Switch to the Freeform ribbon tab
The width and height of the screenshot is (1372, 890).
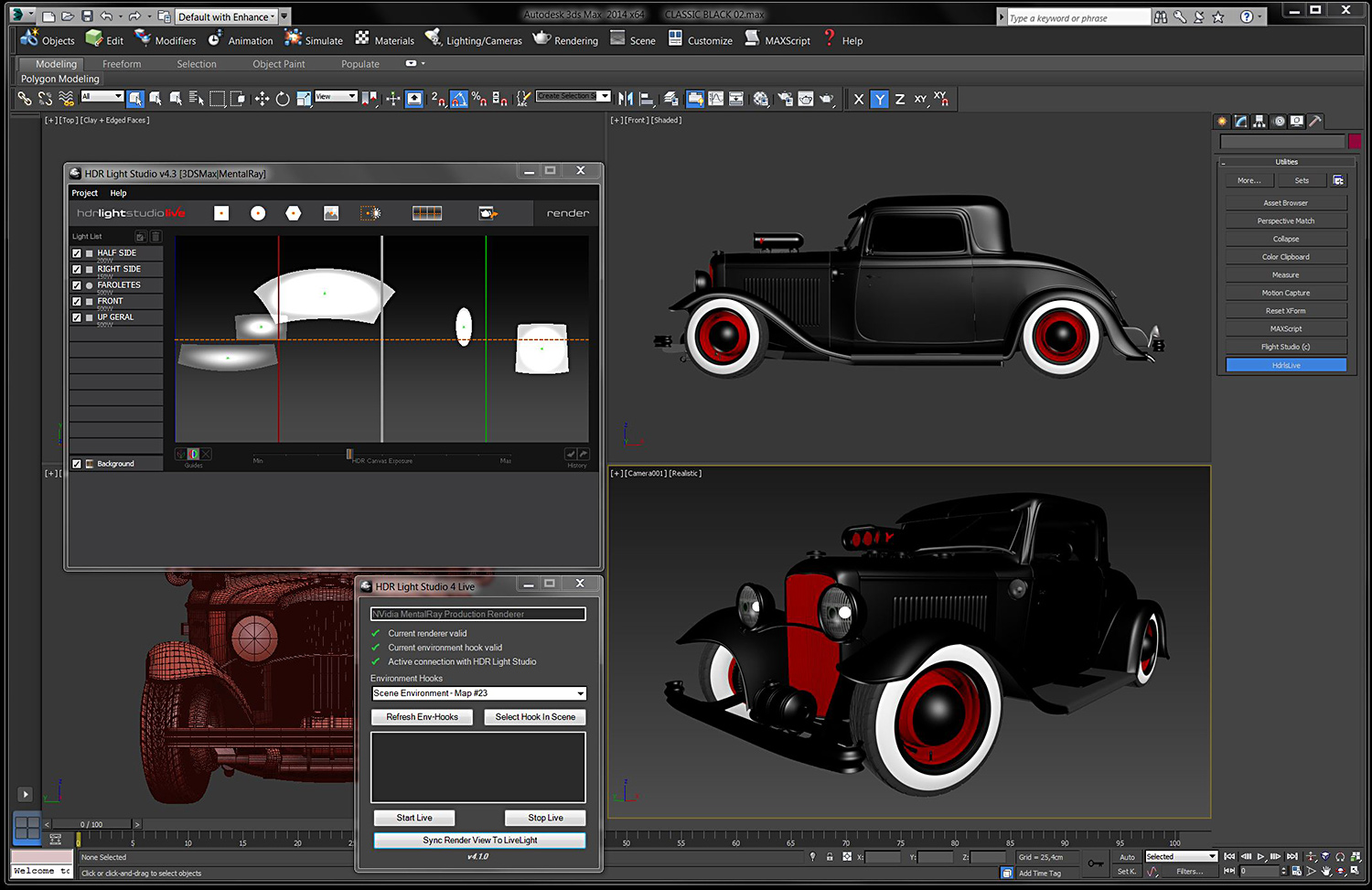click(122, 64)
